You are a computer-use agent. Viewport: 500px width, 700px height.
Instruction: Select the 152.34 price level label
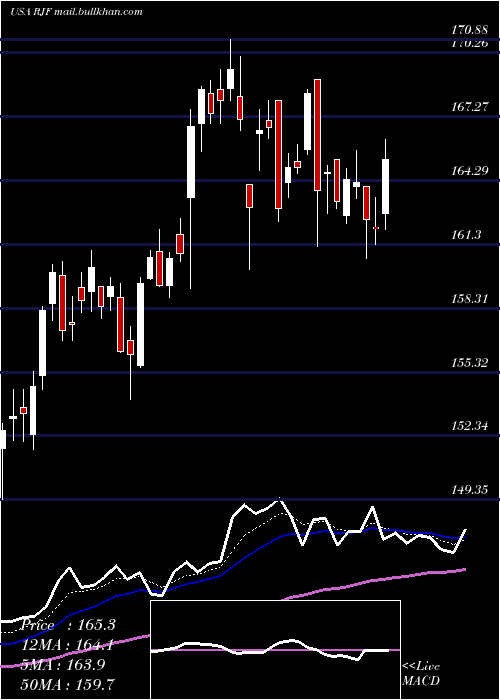[469, 425]
